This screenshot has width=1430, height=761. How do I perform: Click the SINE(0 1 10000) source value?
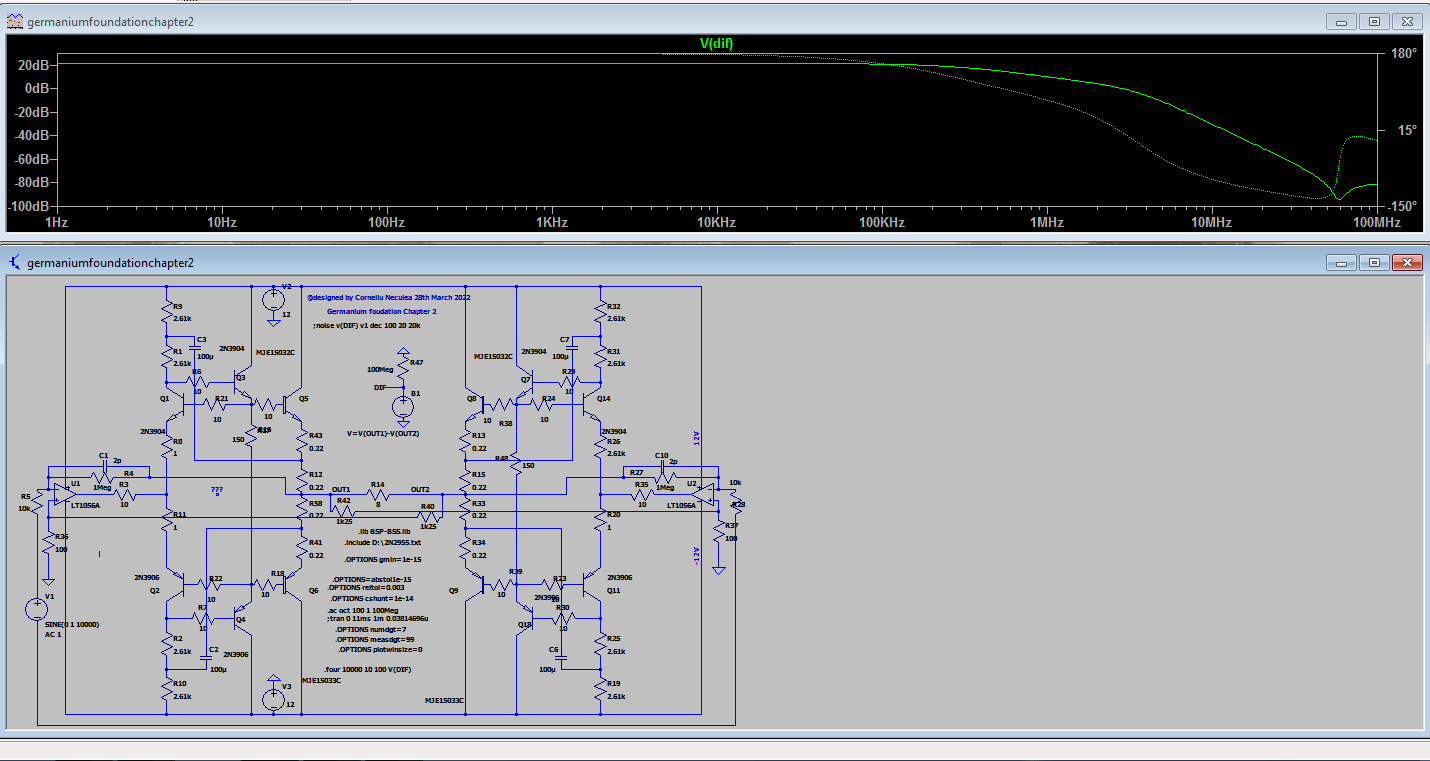pos(72,624)
